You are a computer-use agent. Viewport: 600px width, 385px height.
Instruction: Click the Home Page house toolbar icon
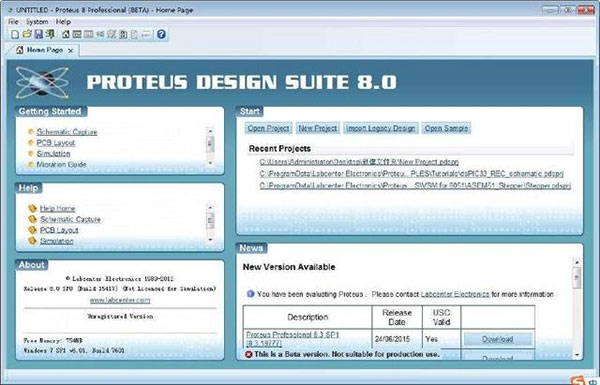click(x=66, y=34)
